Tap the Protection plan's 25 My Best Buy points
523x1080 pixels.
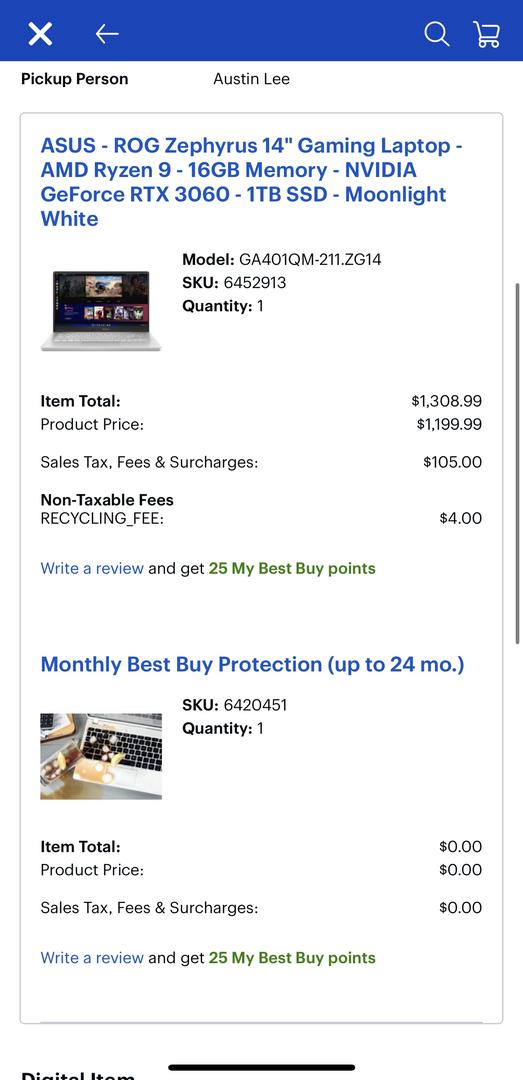[x=292, y=957]
